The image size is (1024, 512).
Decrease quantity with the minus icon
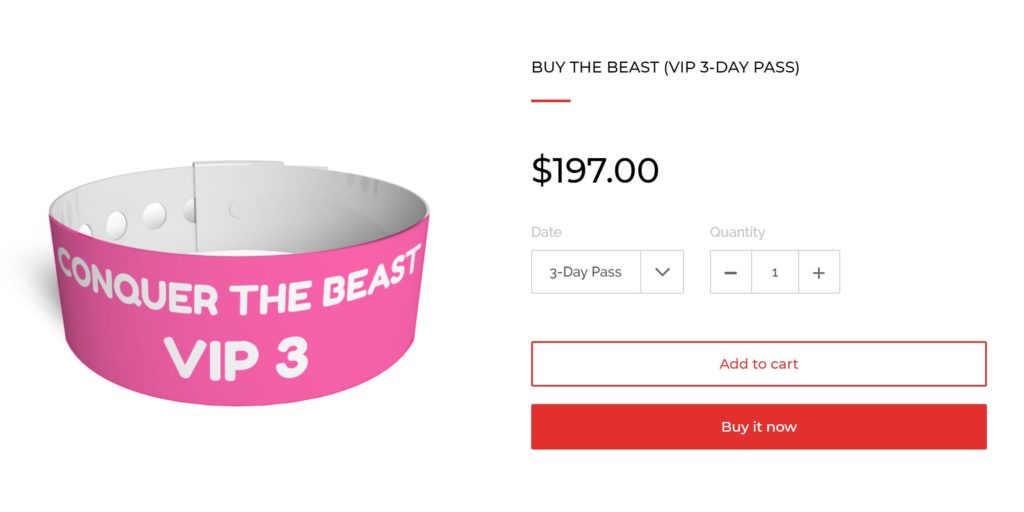[x=730, y=272]
